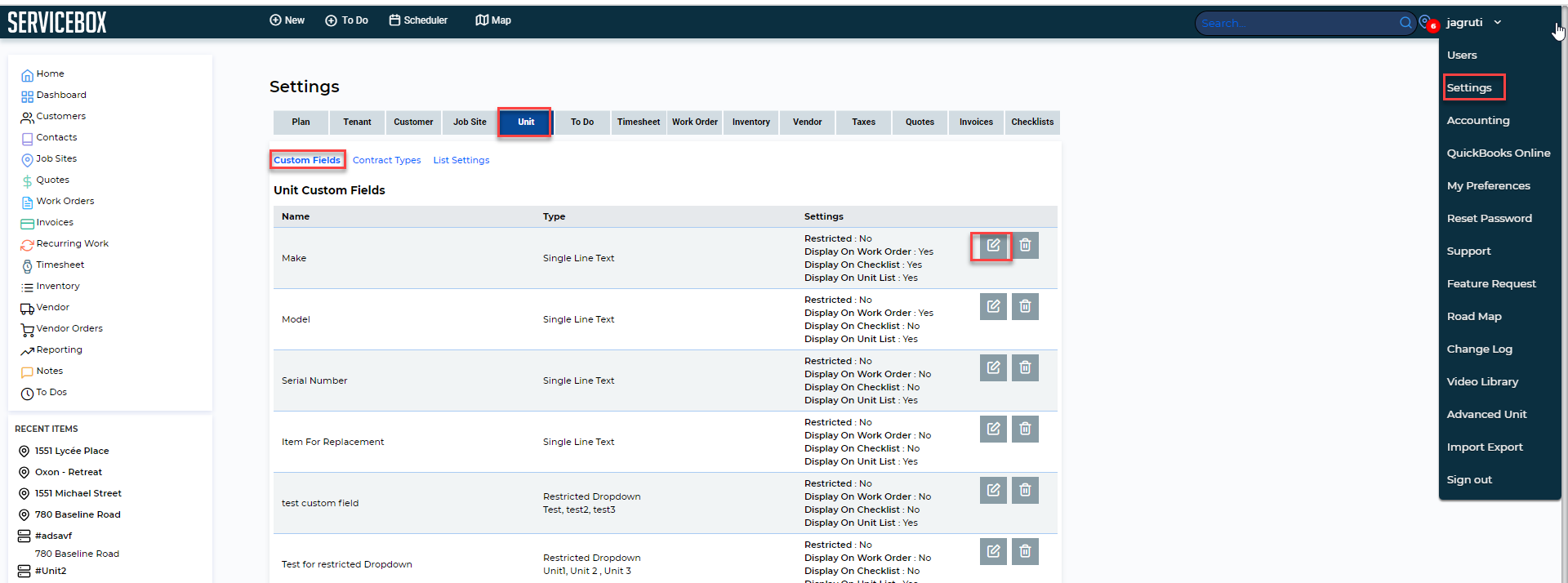
Task: Select the Unit settings tab
Action: [x=526, y=122]
